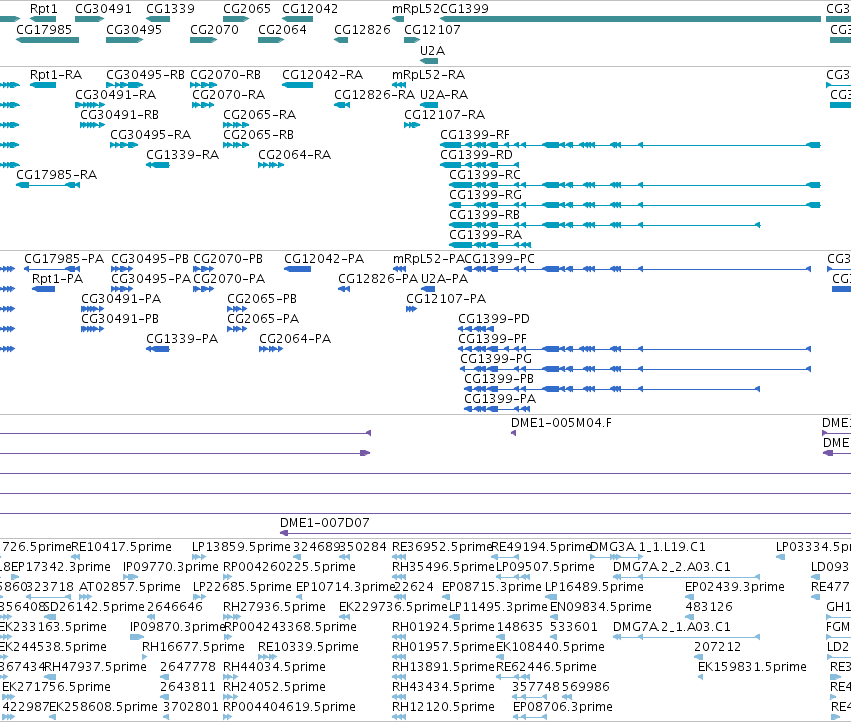The height and width of the screenshot is (722, 851).
Task: Select the CG1399-PG protein label
Action: (496, 359)
